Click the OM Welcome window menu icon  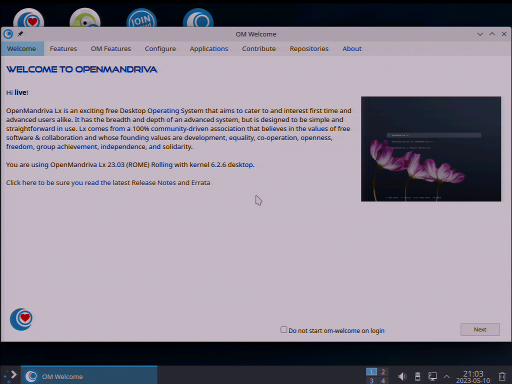(x=8, y=34)
